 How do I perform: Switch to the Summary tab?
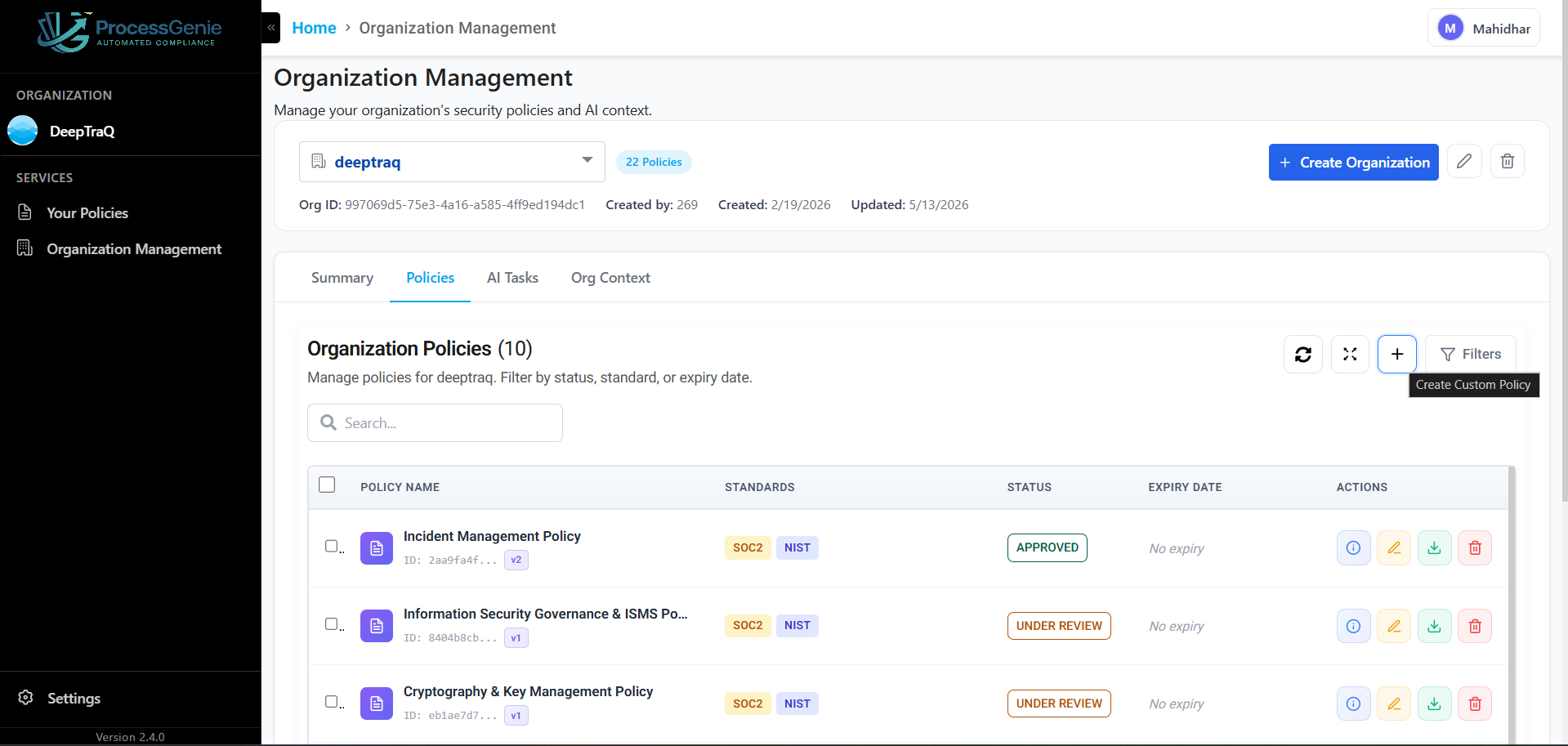click(x=342, y=278)
